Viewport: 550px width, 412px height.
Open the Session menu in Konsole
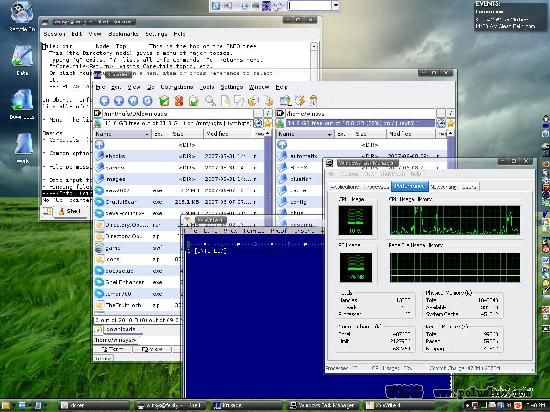point(54,34)
